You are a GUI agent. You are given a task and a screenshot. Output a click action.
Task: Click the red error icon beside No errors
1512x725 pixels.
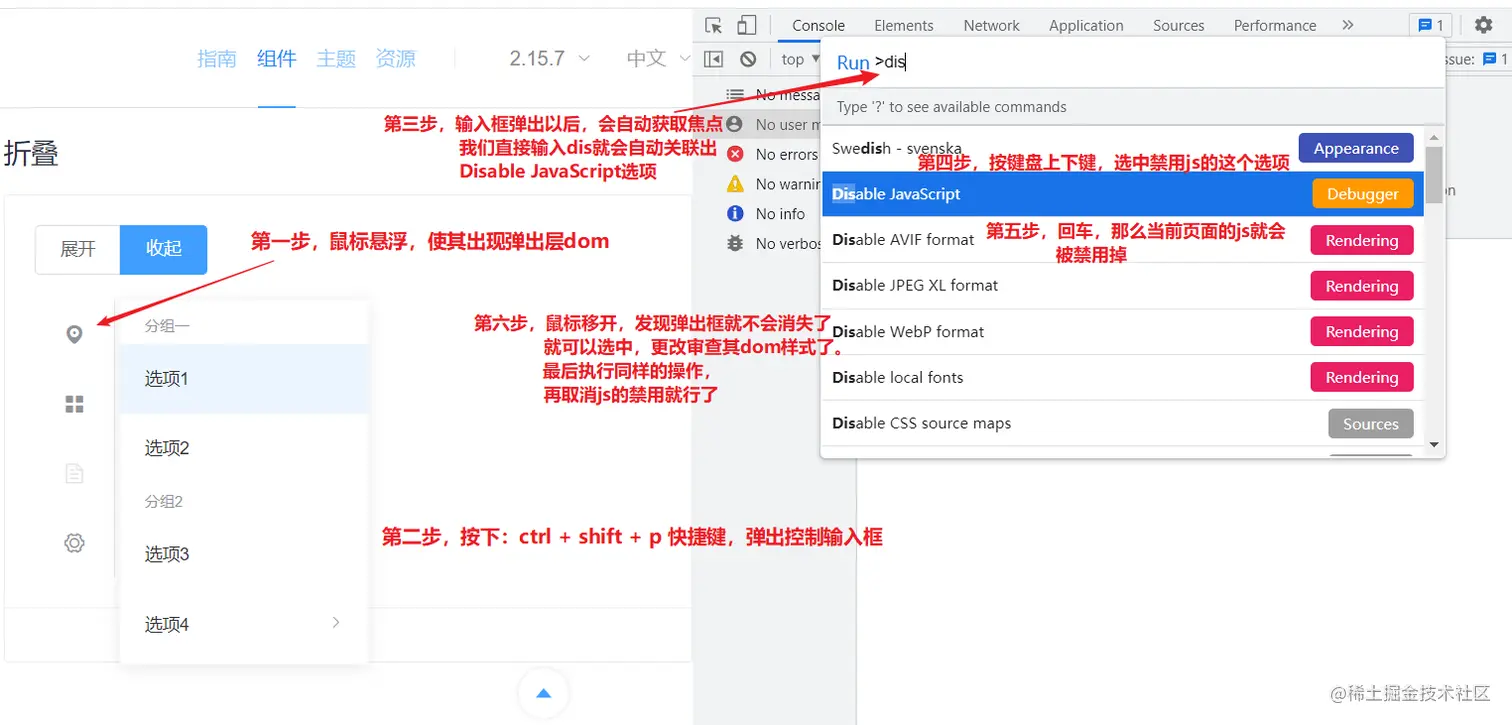[x=735, y=154]
